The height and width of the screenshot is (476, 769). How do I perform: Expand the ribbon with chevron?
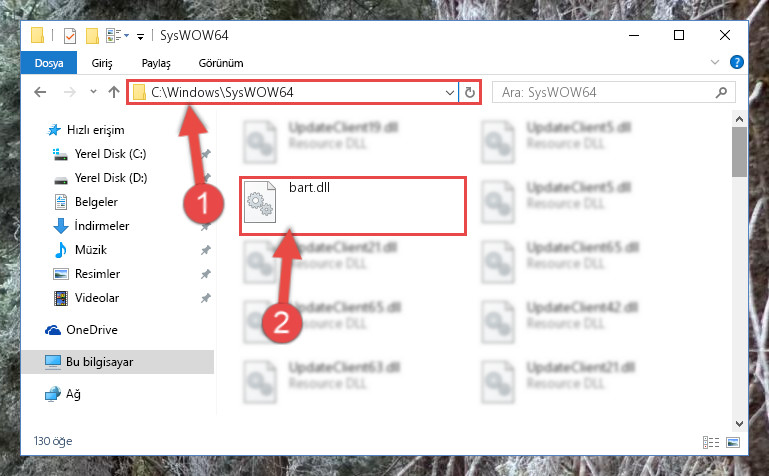[715, 62]
